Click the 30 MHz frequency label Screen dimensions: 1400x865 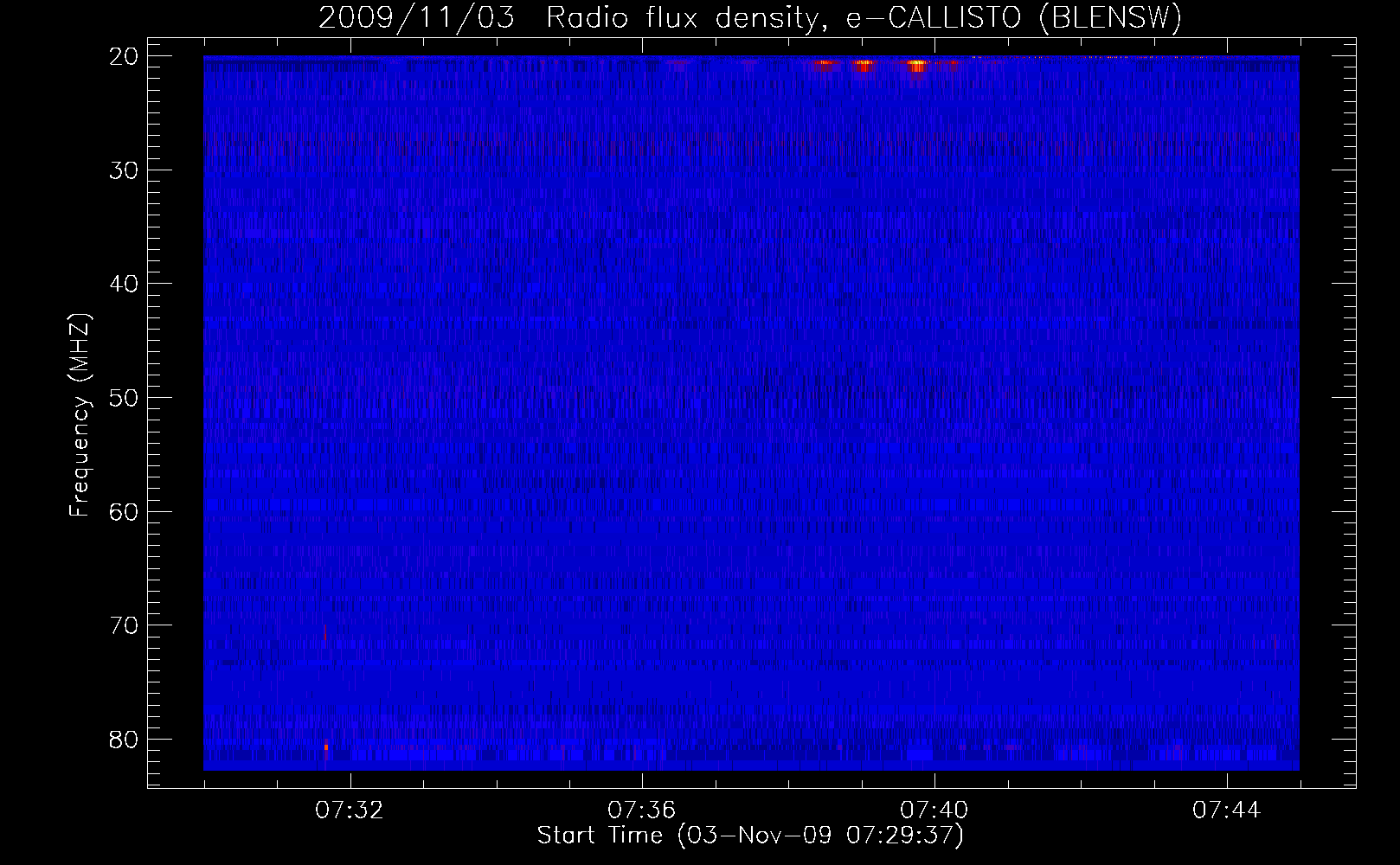(x=124, y=170)
